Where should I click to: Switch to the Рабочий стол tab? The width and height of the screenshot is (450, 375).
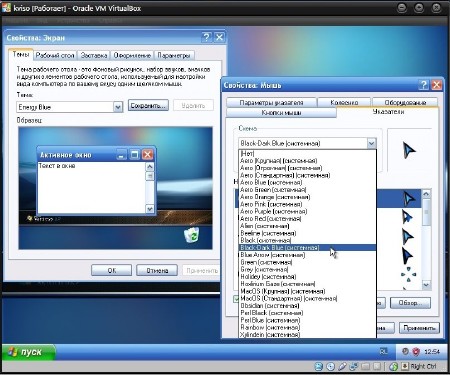click(x=55, y=55)
